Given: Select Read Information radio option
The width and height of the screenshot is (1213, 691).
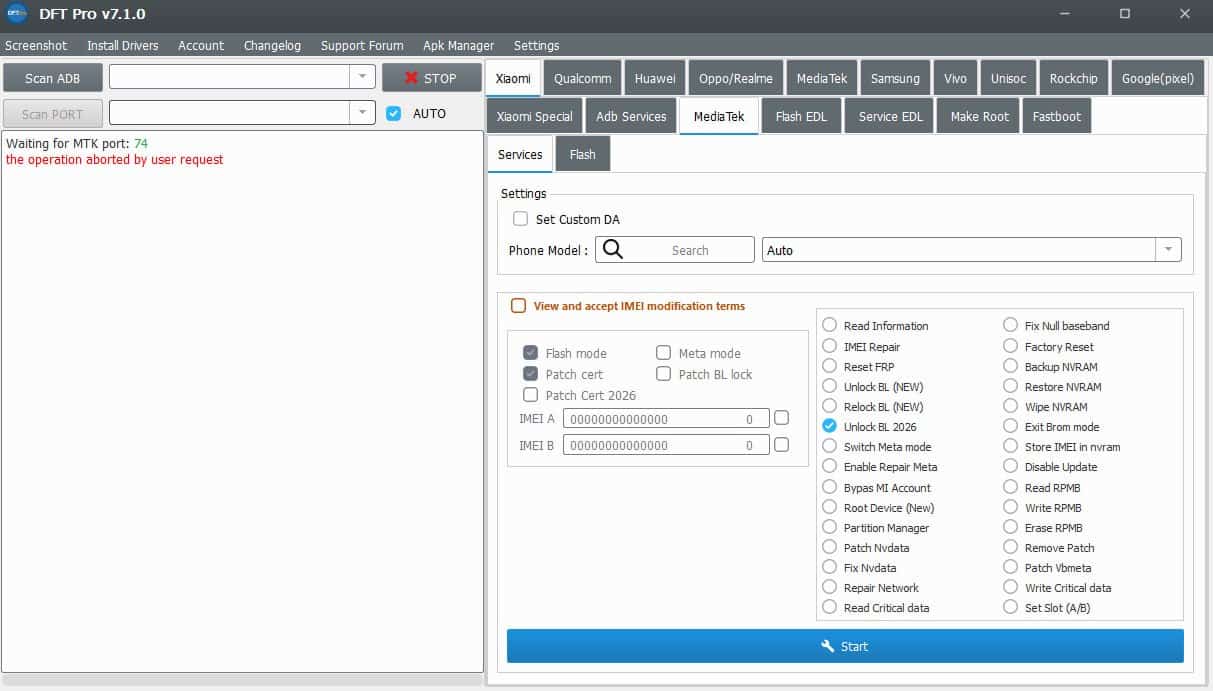Looking at the screenshot, I should (829, 325).
